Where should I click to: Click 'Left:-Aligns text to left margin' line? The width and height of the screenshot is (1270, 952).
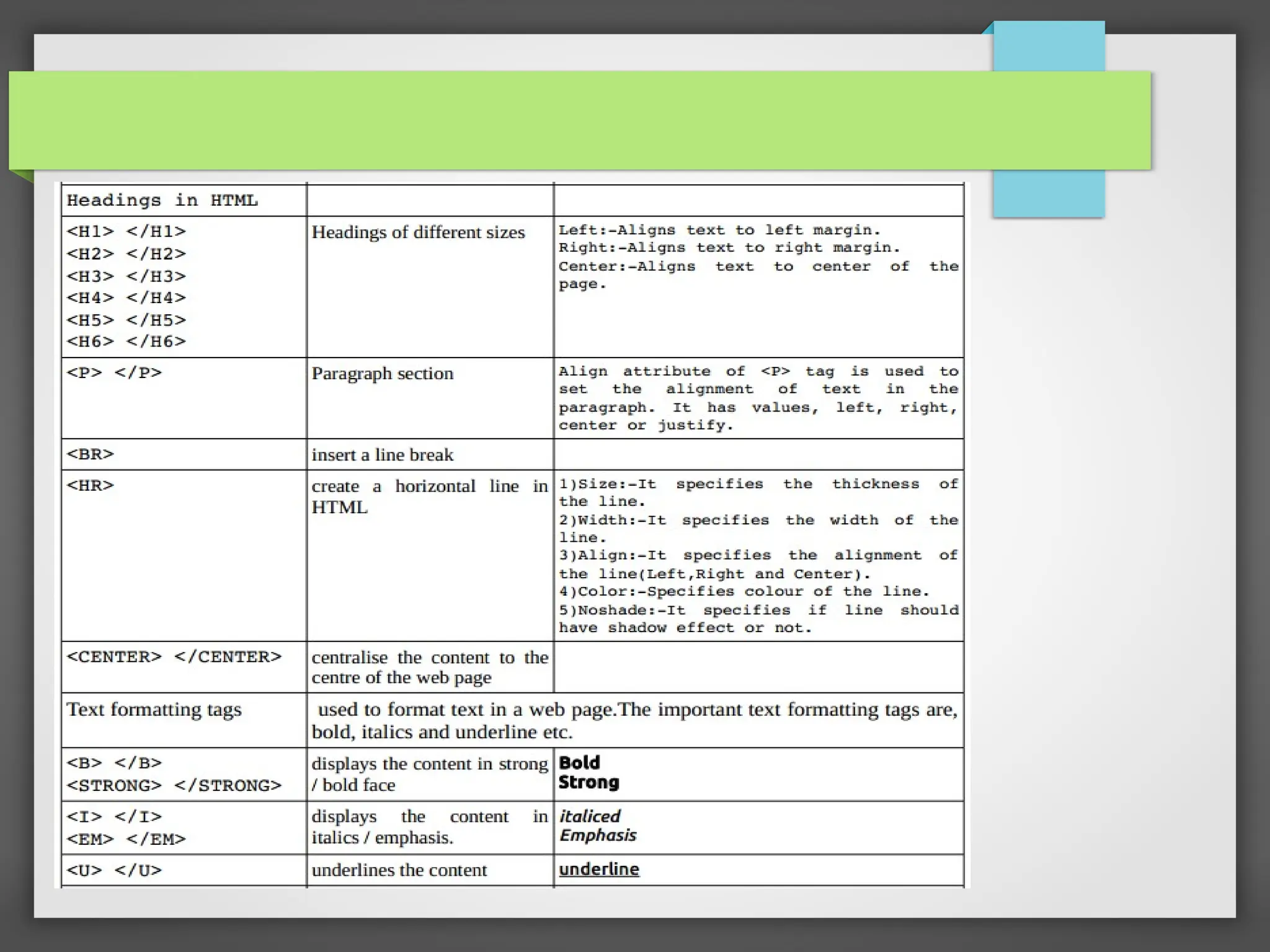tap(719, 230)
